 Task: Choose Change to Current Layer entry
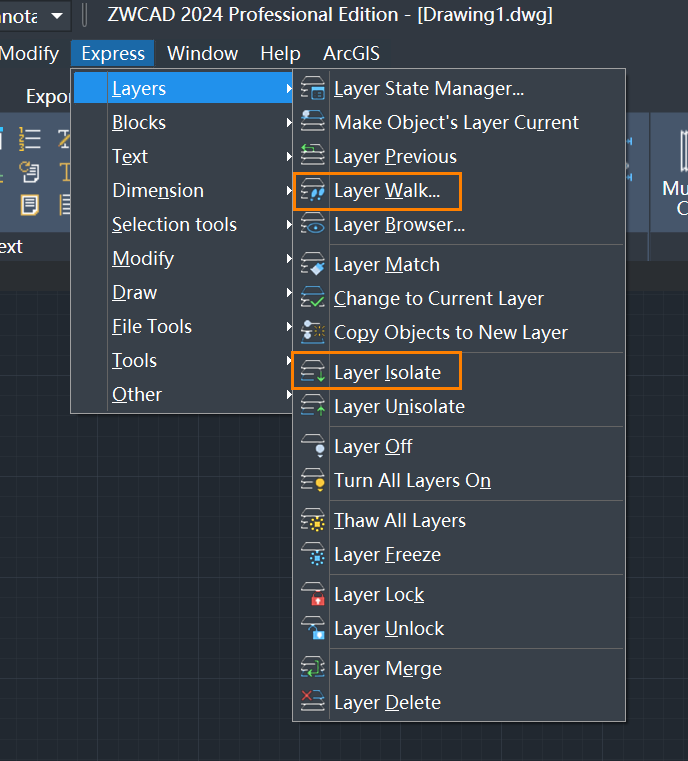(459, 298)
